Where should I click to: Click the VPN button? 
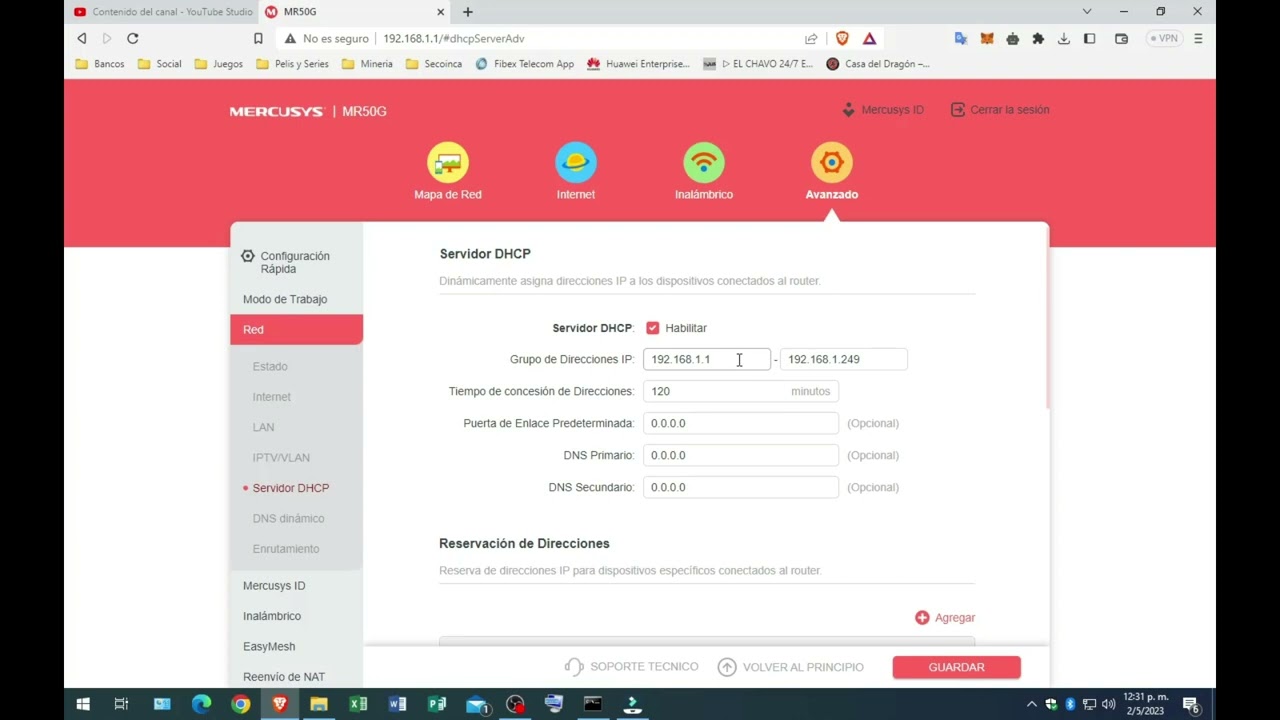click(1164, 38)
